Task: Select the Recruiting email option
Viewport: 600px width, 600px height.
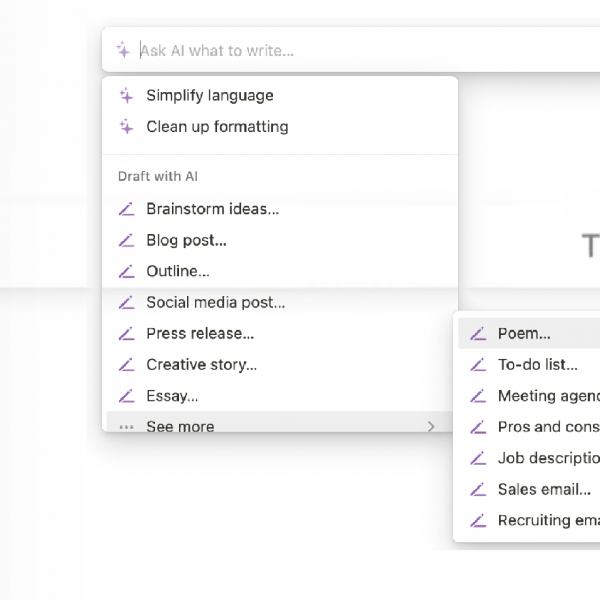Action: (548, 520)
